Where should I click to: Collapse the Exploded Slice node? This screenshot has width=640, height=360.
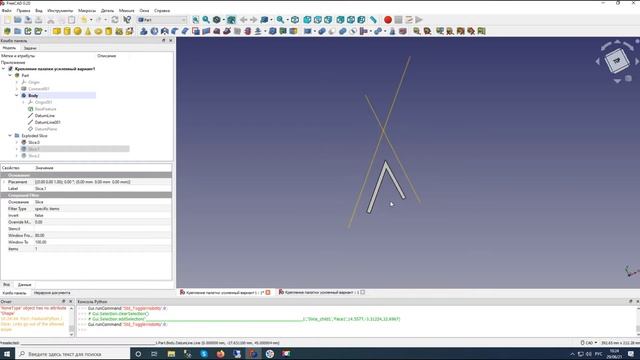click(10, 136)
